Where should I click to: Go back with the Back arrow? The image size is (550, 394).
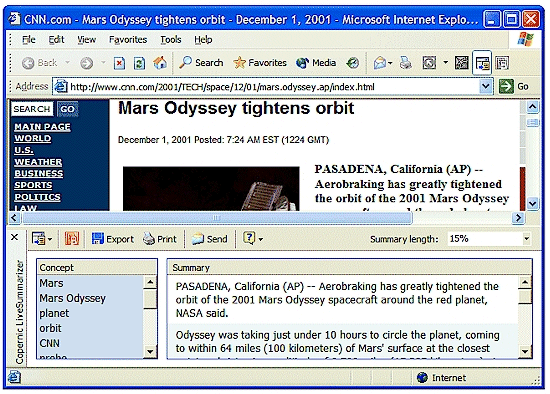(x=39, y=63)
